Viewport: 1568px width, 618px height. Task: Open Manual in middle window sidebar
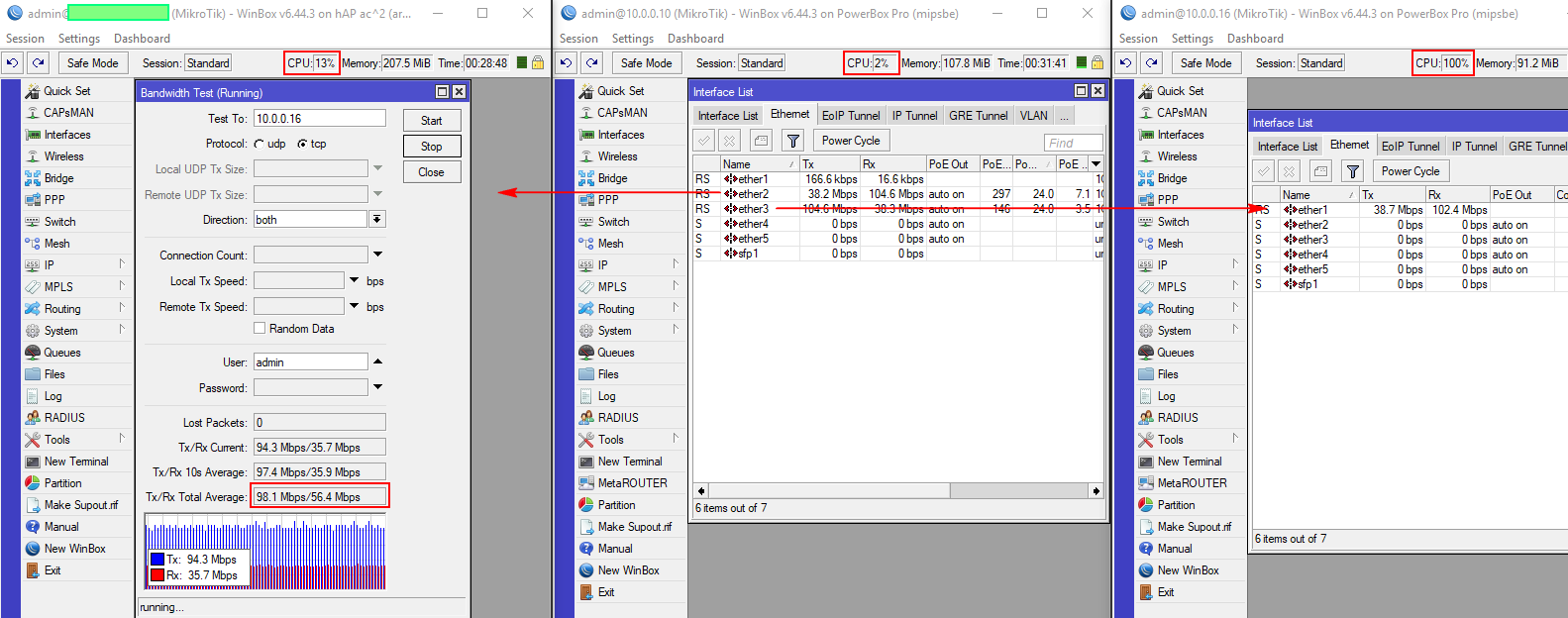pyautogui.click(x=614, y=548)
